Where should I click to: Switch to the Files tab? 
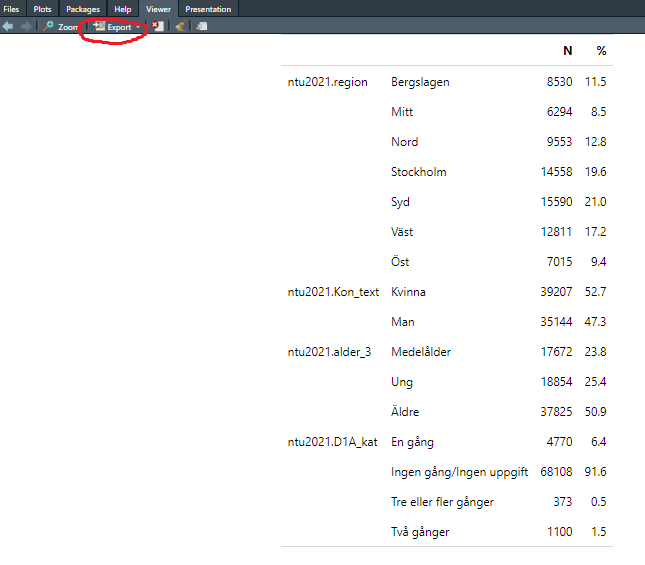pyautogui.click(x=11, y=9)
